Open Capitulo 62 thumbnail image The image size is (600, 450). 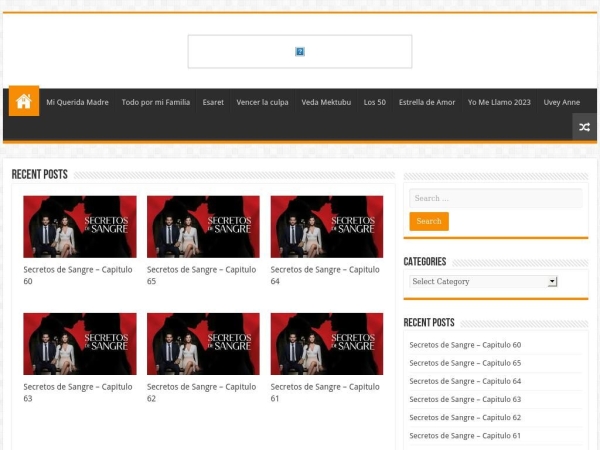203,344
